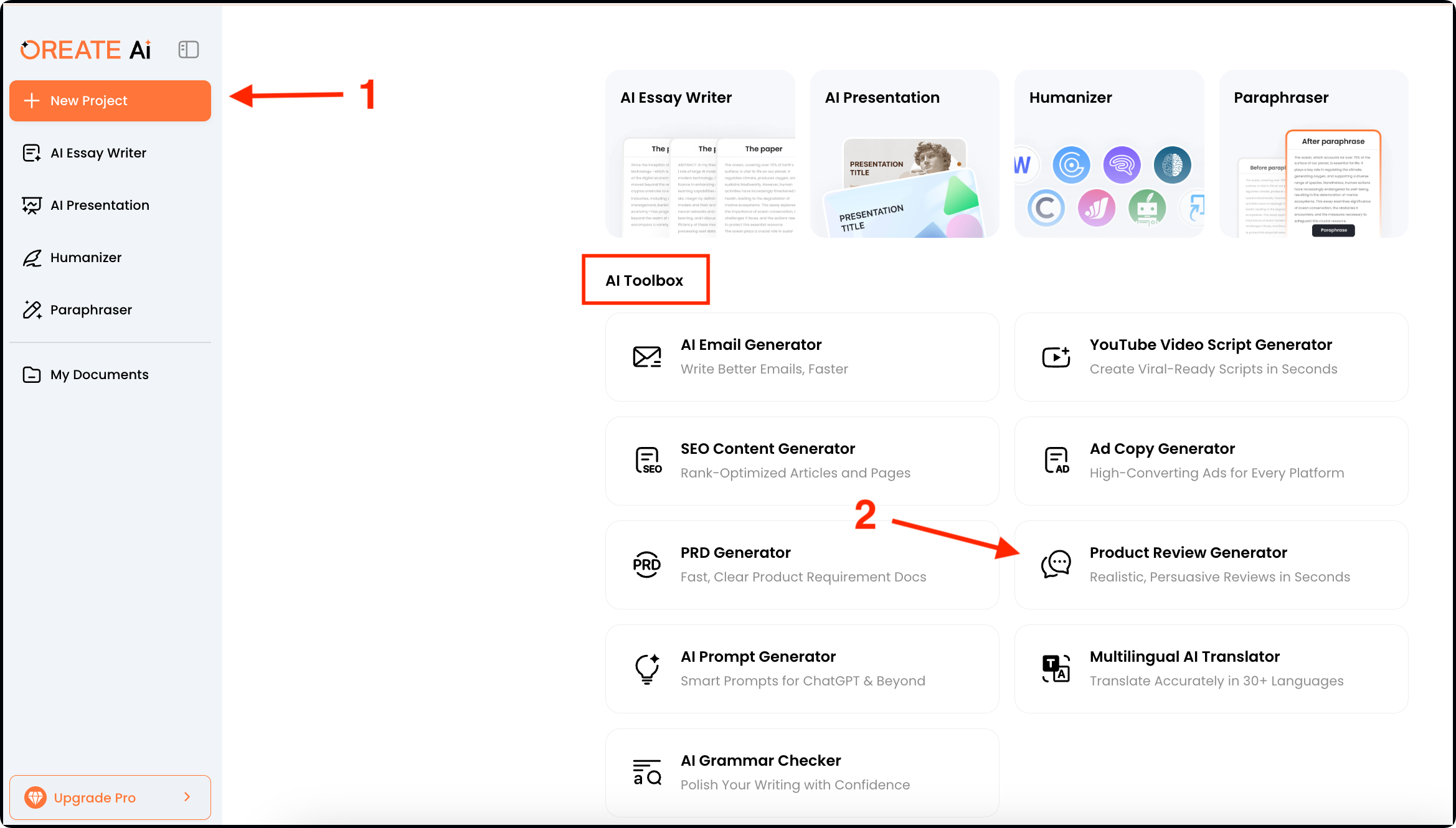Click the Upgrade Pro diamond icon
The height and width of the screenshot is (828, 1456).
(35, 797)
